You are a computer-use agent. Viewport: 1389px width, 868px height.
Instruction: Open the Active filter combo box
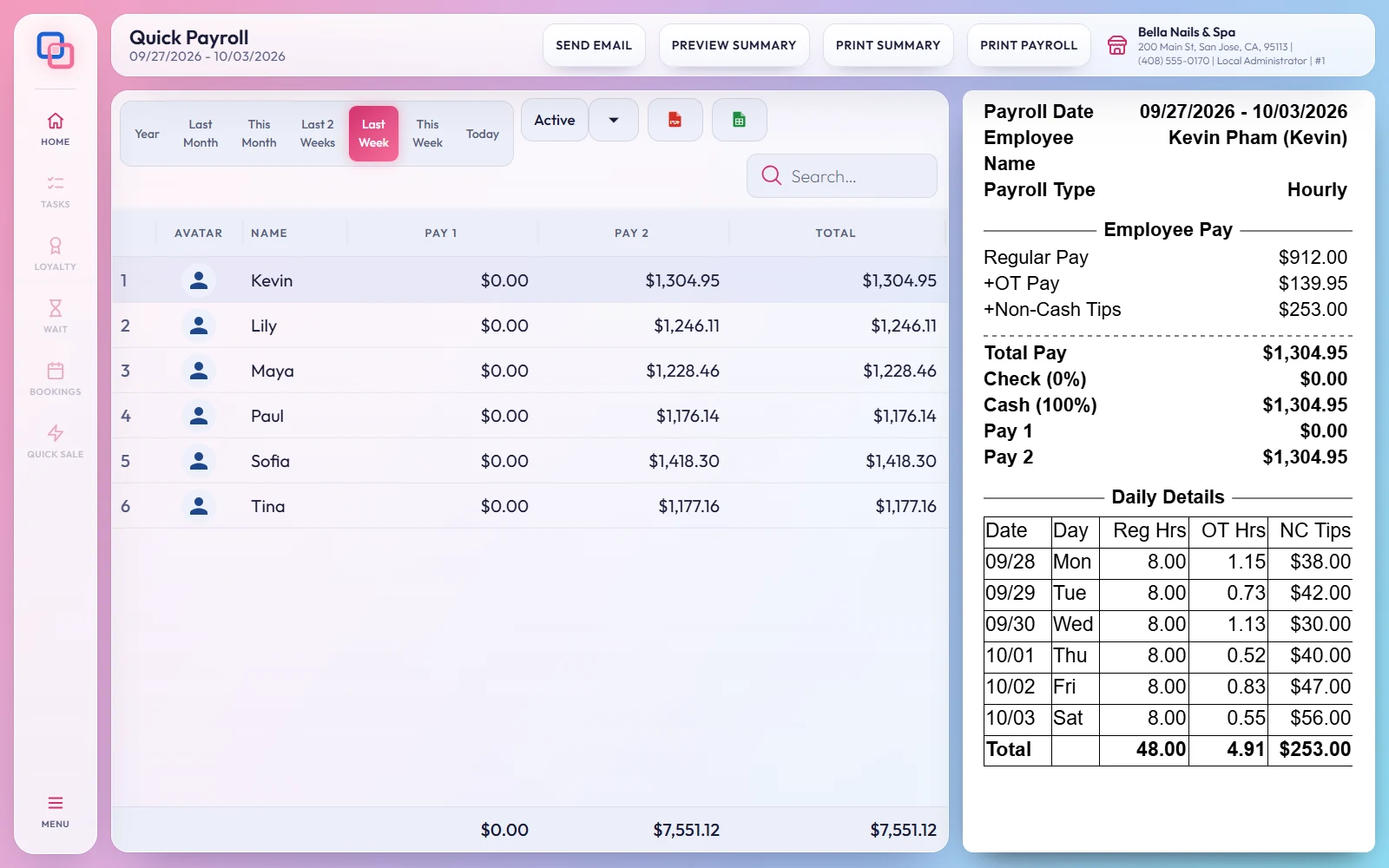(x=555, y=120)
